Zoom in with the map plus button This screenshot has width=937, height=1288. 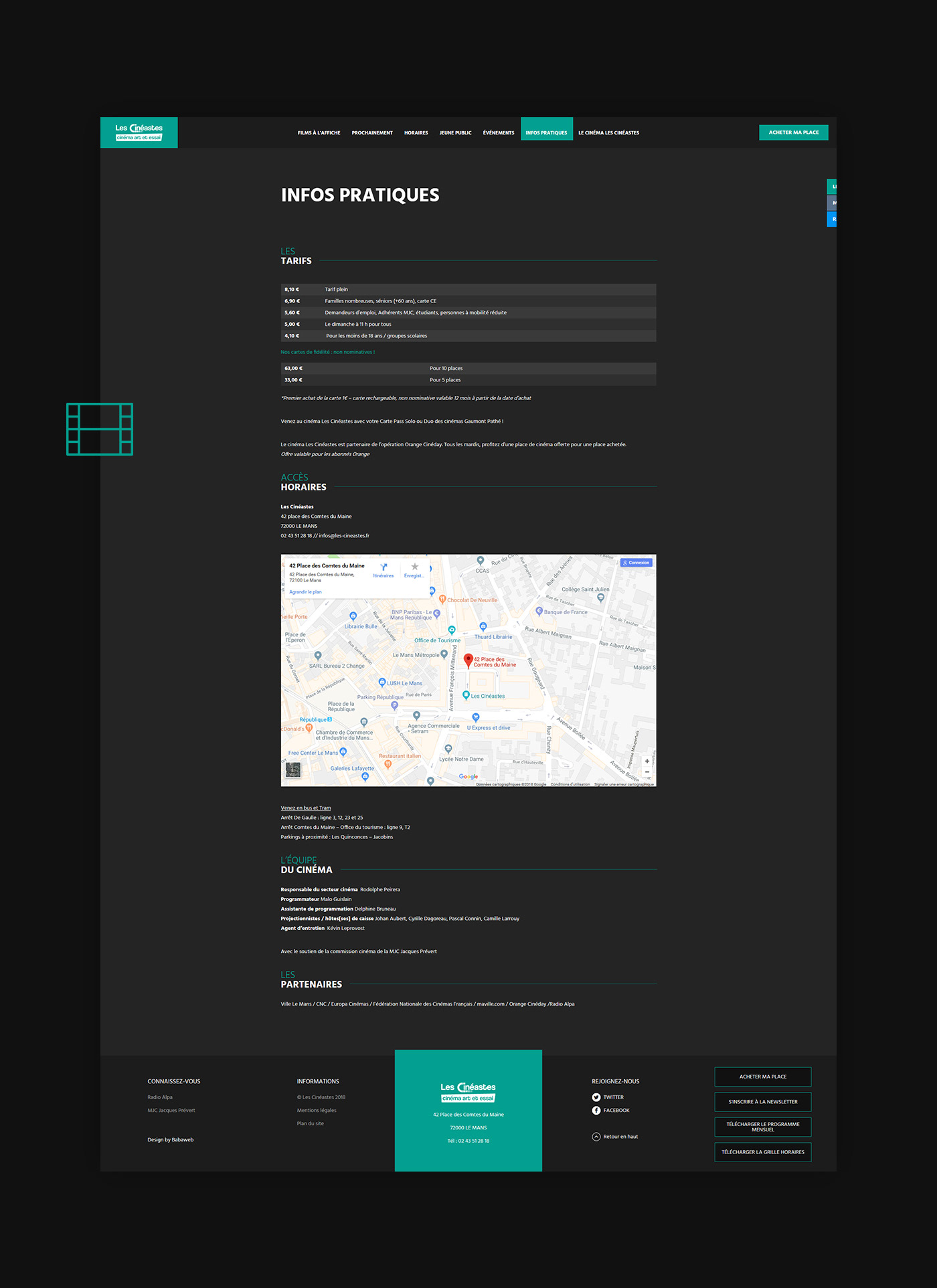[x=647, y=761]
